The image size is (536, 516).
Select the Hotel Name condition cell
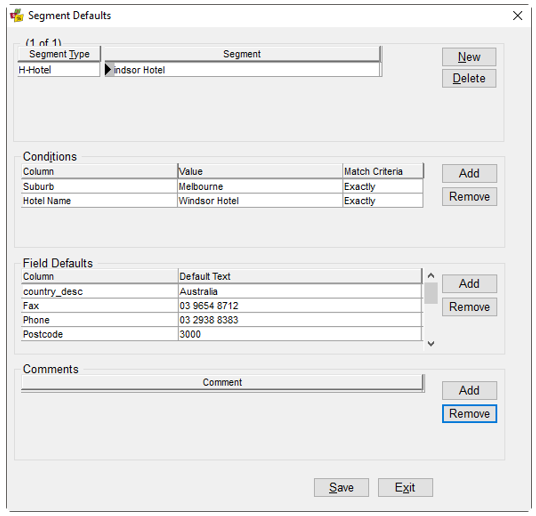[x=99, y=201]
